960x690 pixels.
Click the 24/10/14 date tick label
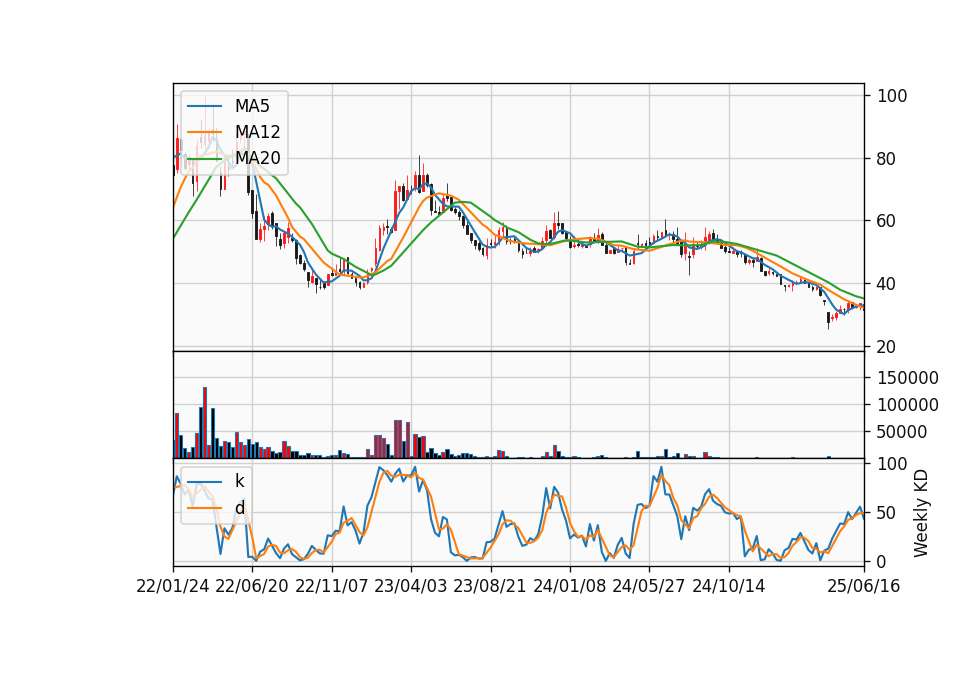point(729,586)
